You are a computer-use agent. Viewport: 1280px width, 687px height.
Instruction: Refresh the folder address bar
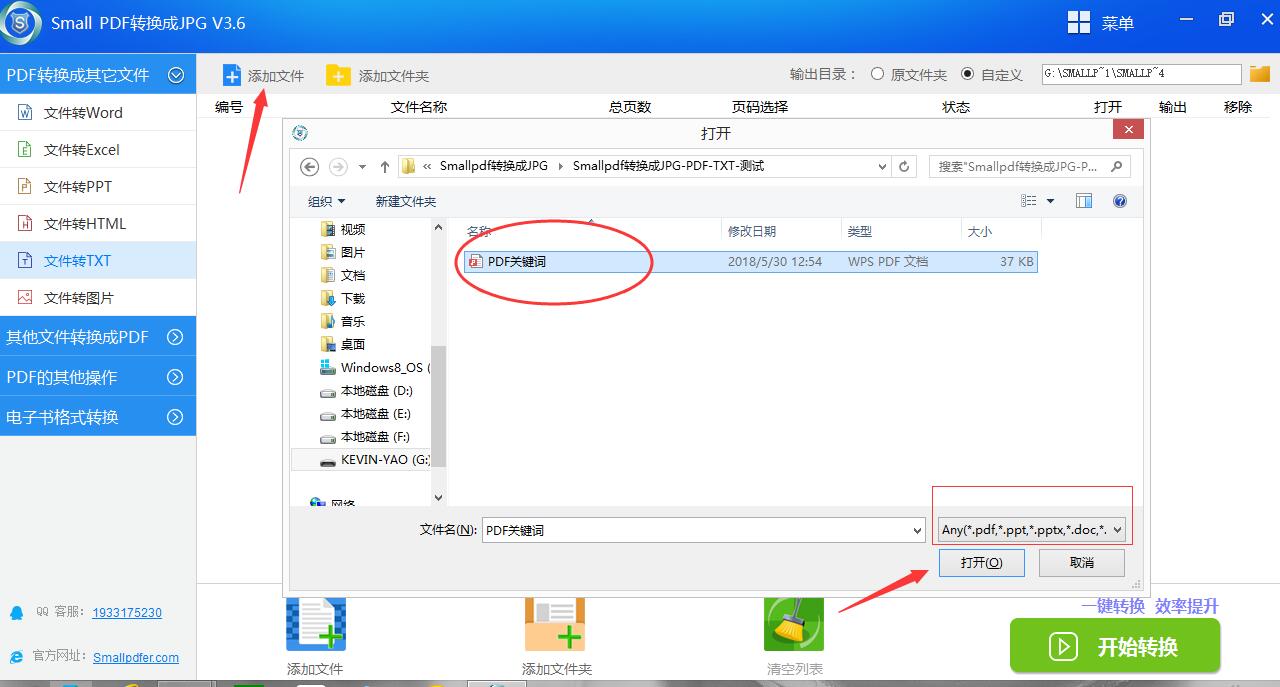[x=904, y=167]
